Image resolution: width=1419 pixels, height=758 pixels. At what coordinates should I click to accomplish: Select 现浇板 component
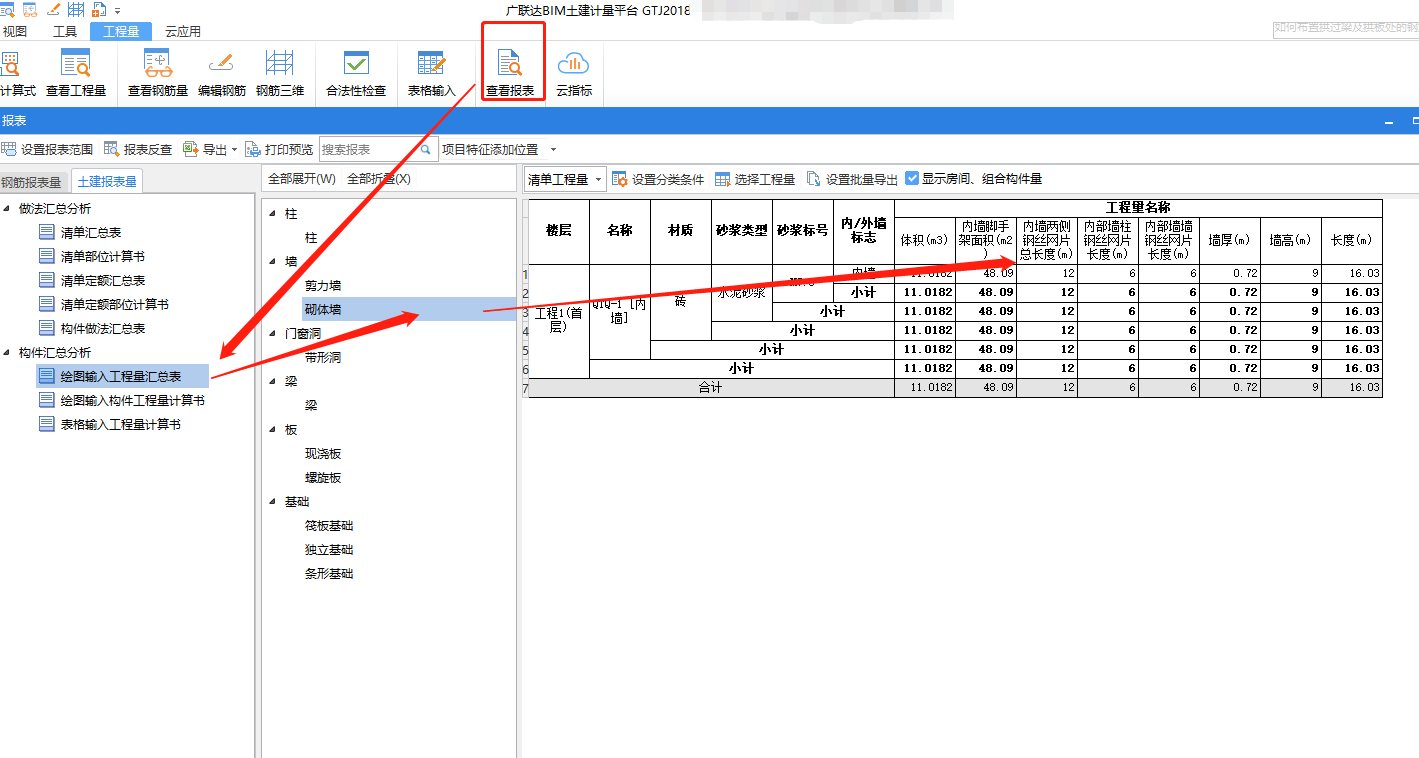pyautogui.click(x=323, y=453)
